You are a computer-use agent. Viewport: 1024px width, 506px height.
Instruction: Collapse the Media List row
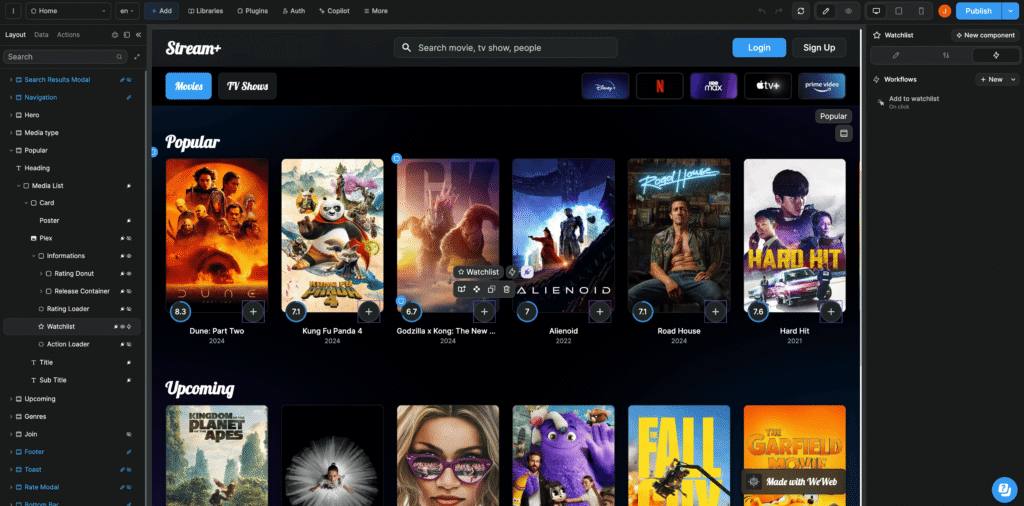coord(19,185)
